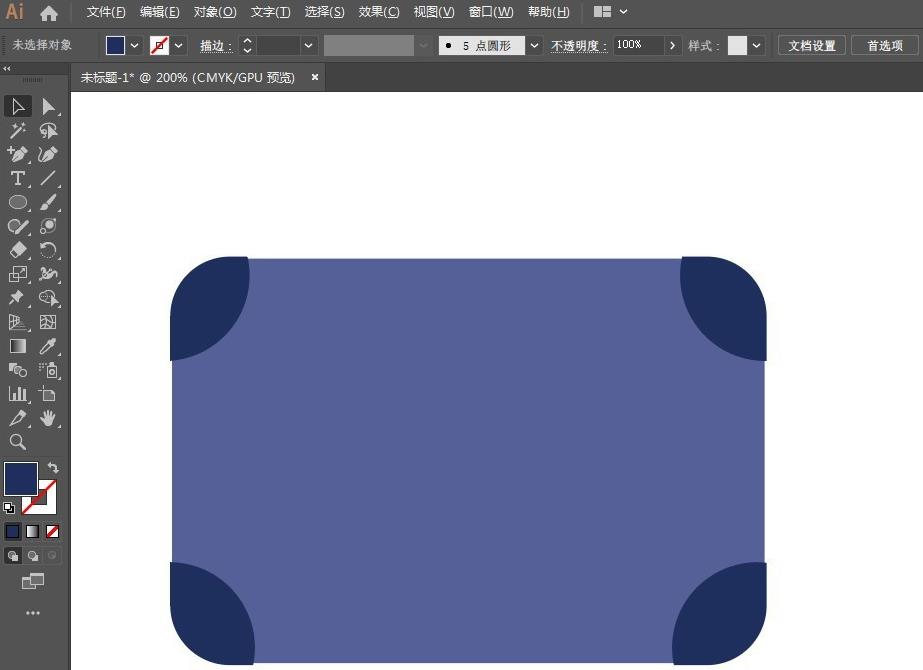The width and height of the screenshot is (923, 670).
Task: Select the Eraser tool
Action: (x=18, y=250)
